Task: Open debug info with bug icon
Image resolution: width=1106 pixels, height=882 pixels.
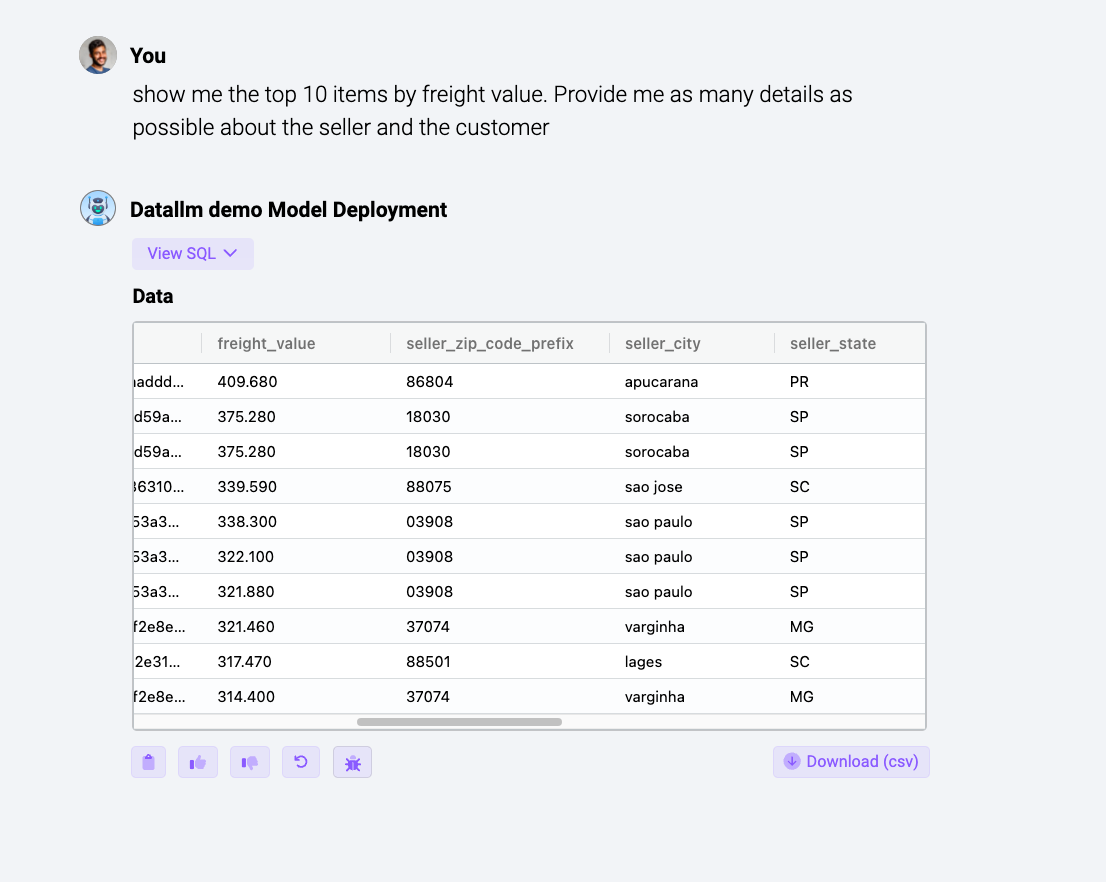Action: coord(352,762)
